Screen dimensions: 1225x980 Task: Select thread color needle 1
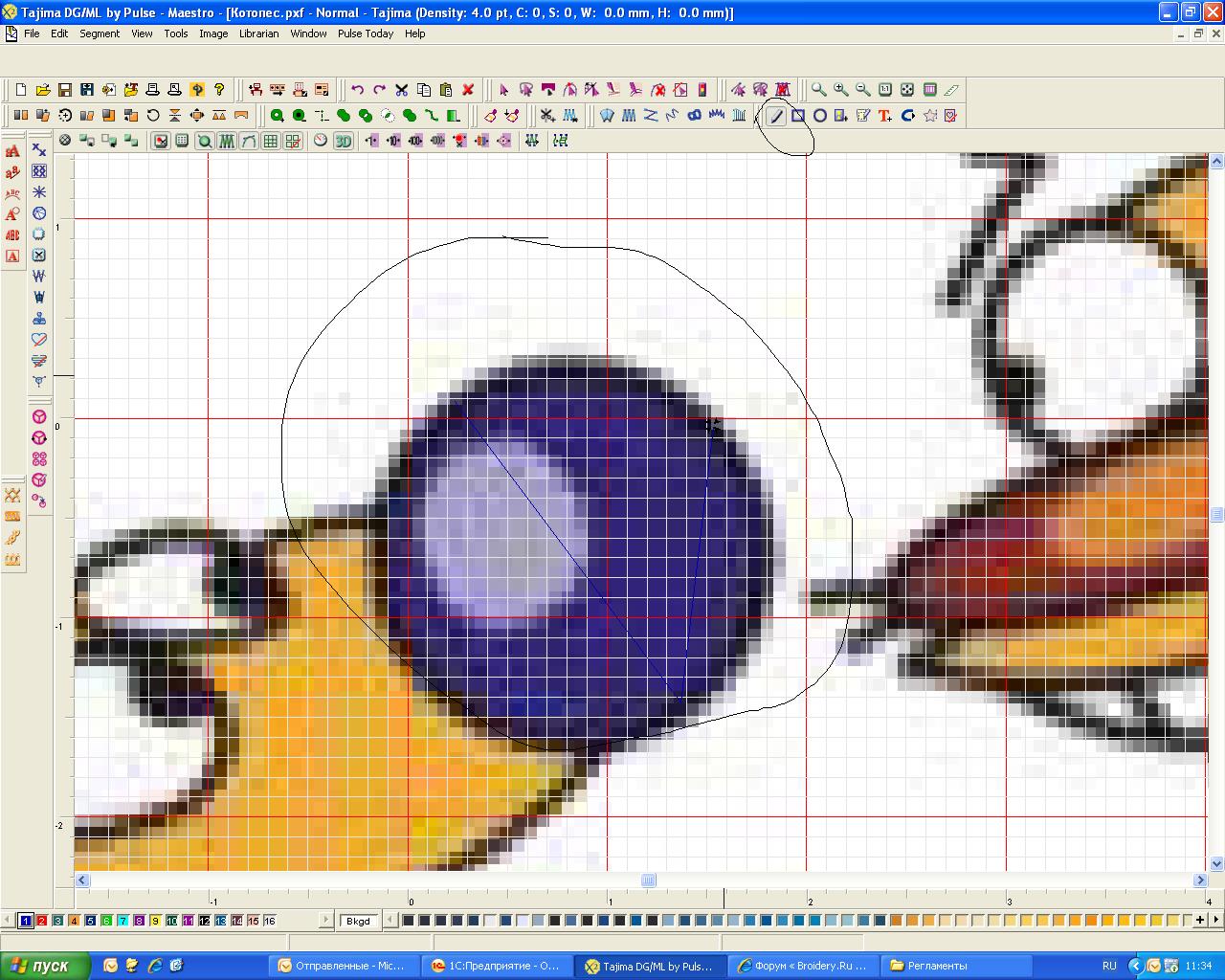[26, 921]
